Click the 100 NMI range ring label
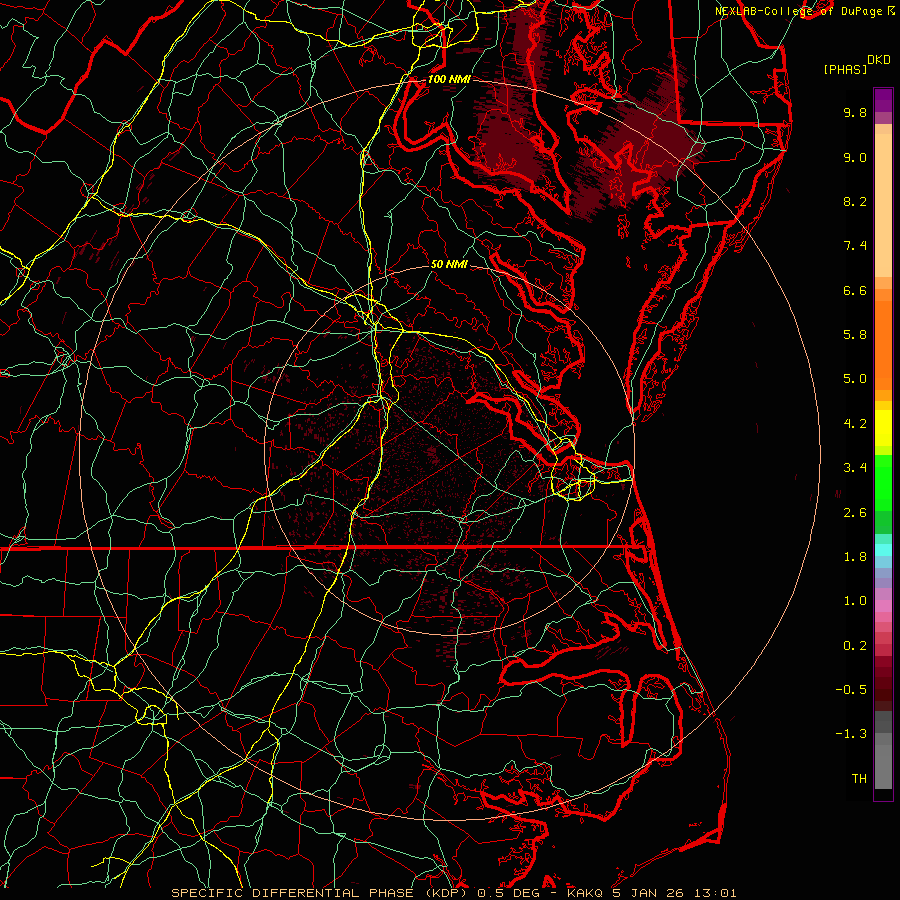 tap(449, 79)
